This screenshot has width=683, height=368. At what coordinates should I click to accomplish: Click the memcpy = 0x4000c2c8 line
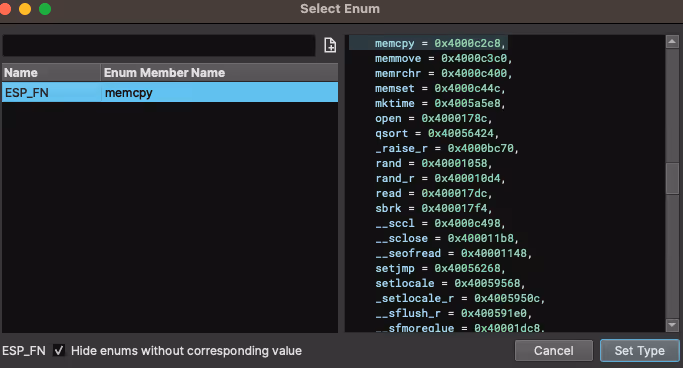[440, 43]
